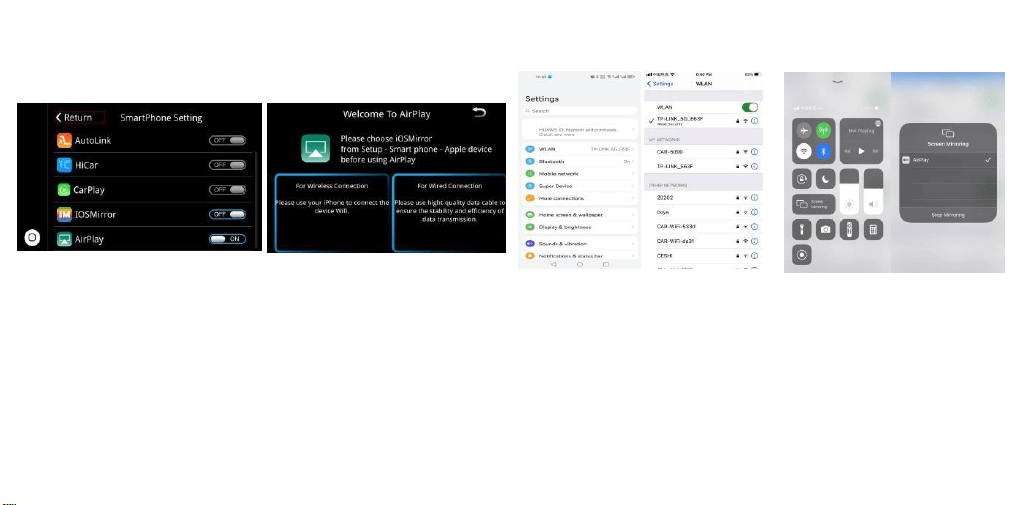
Task: Turn off the green WLAN switch
Action: 750,107
